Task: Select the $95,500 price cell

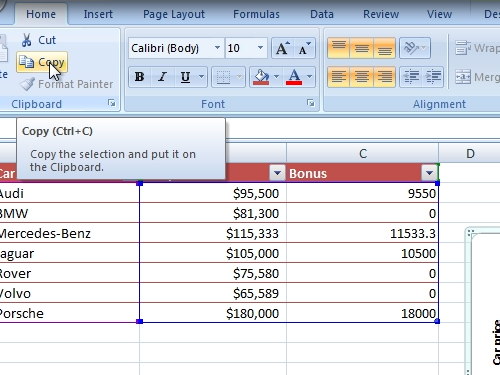Action: click(x=213, y=193)
